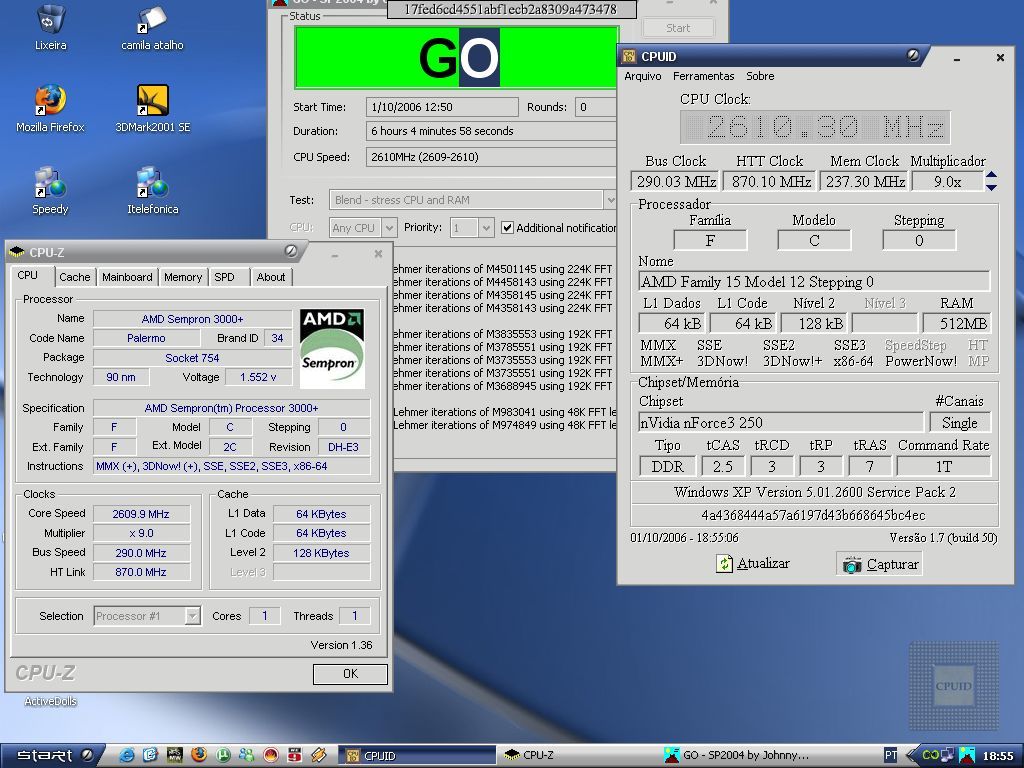Open the Lixeira recycle bin icon

[x=50, y=27]
